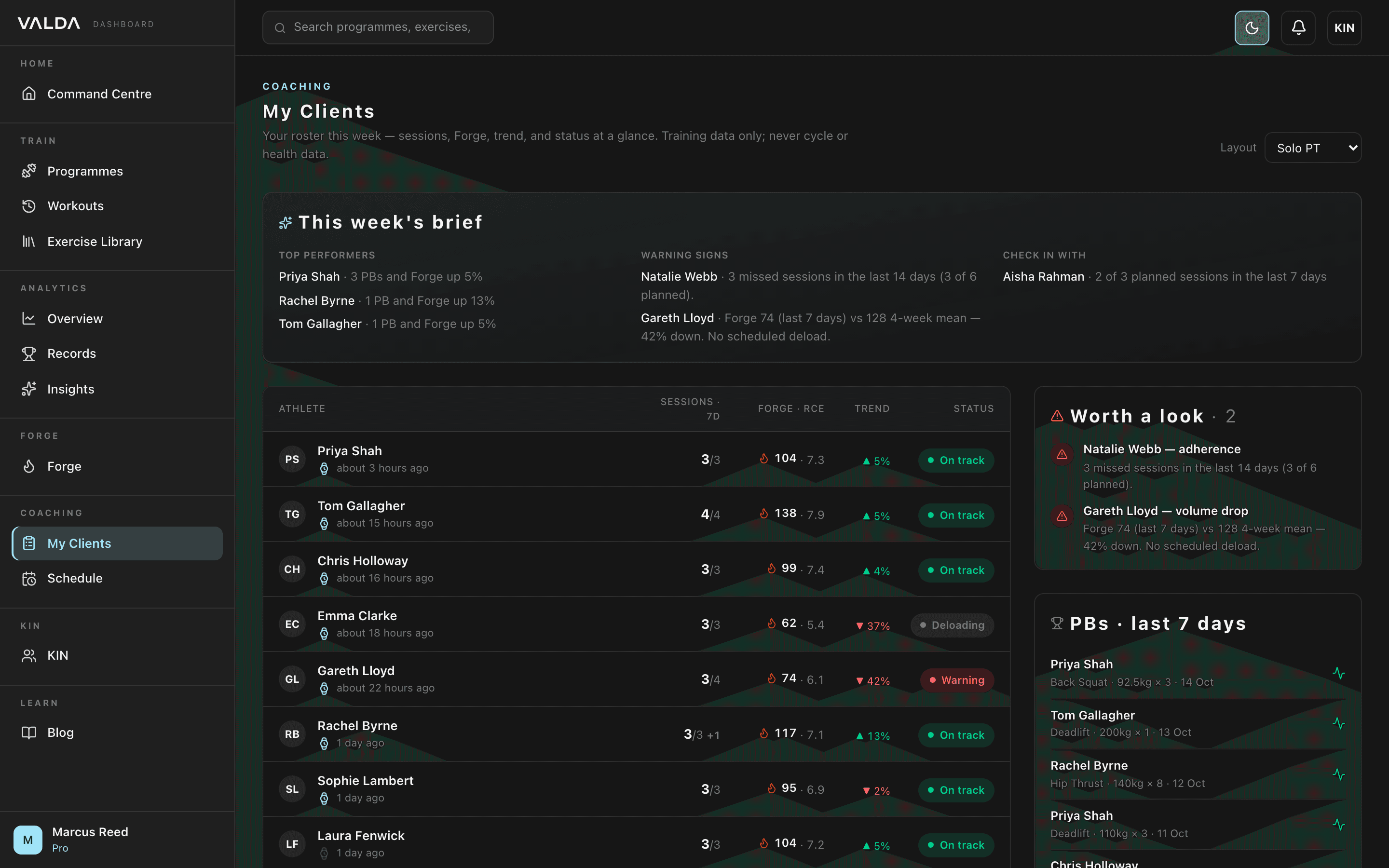Click Gareth Lloyd's 42% down trend value
Screen dimensions: 1389x868
pyautogui.click(x=872, y=681)
